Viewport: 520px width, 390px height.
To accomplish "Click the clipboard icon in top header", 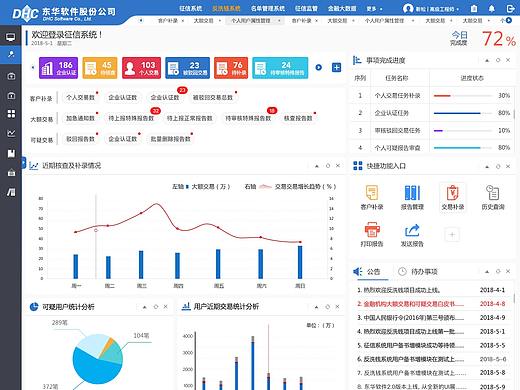I will point(474,9).
